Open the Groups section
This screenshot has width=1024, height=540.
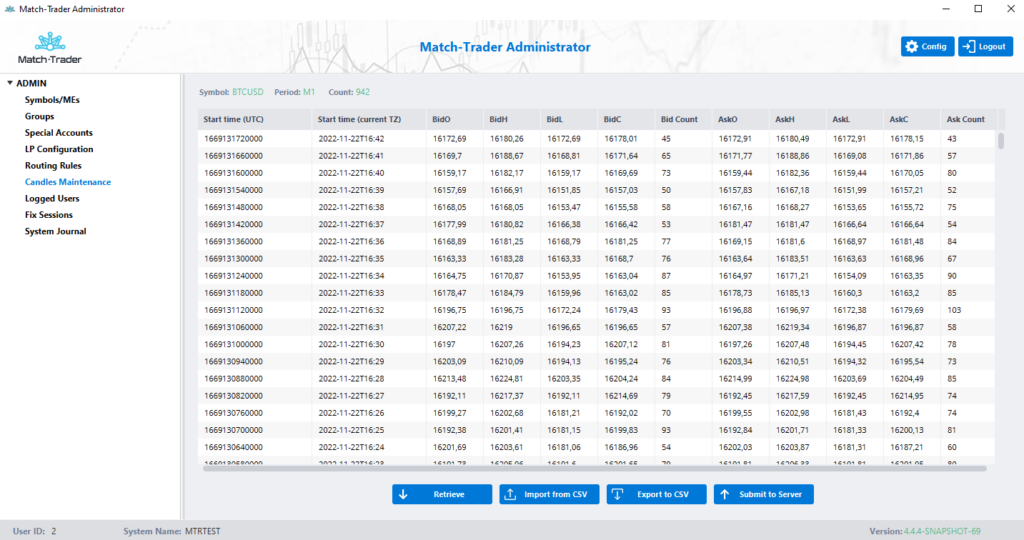(39, 116)
